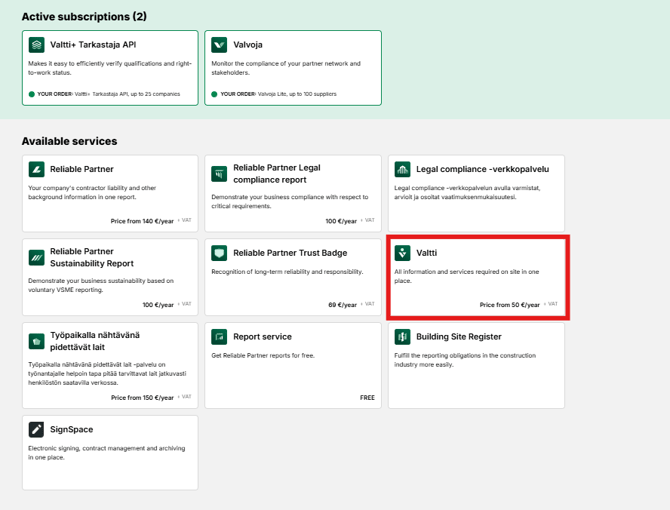Open the Legal compliance -verkkopalvelu title
Viewport: 670px width, 510px height.
tap(482, 169)
